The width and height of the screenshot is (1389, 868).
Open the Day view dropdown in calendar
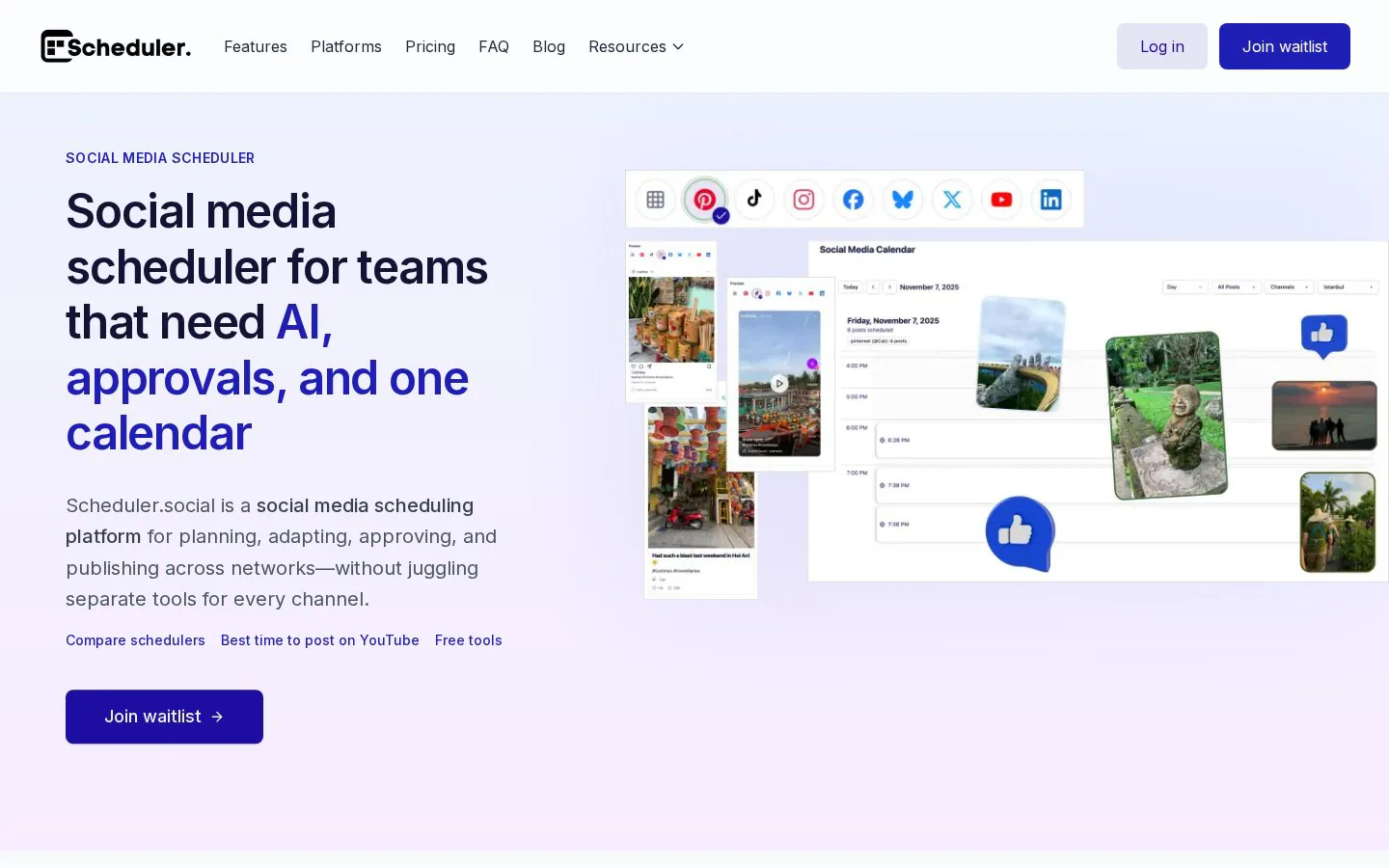[x=1185, y=286]
